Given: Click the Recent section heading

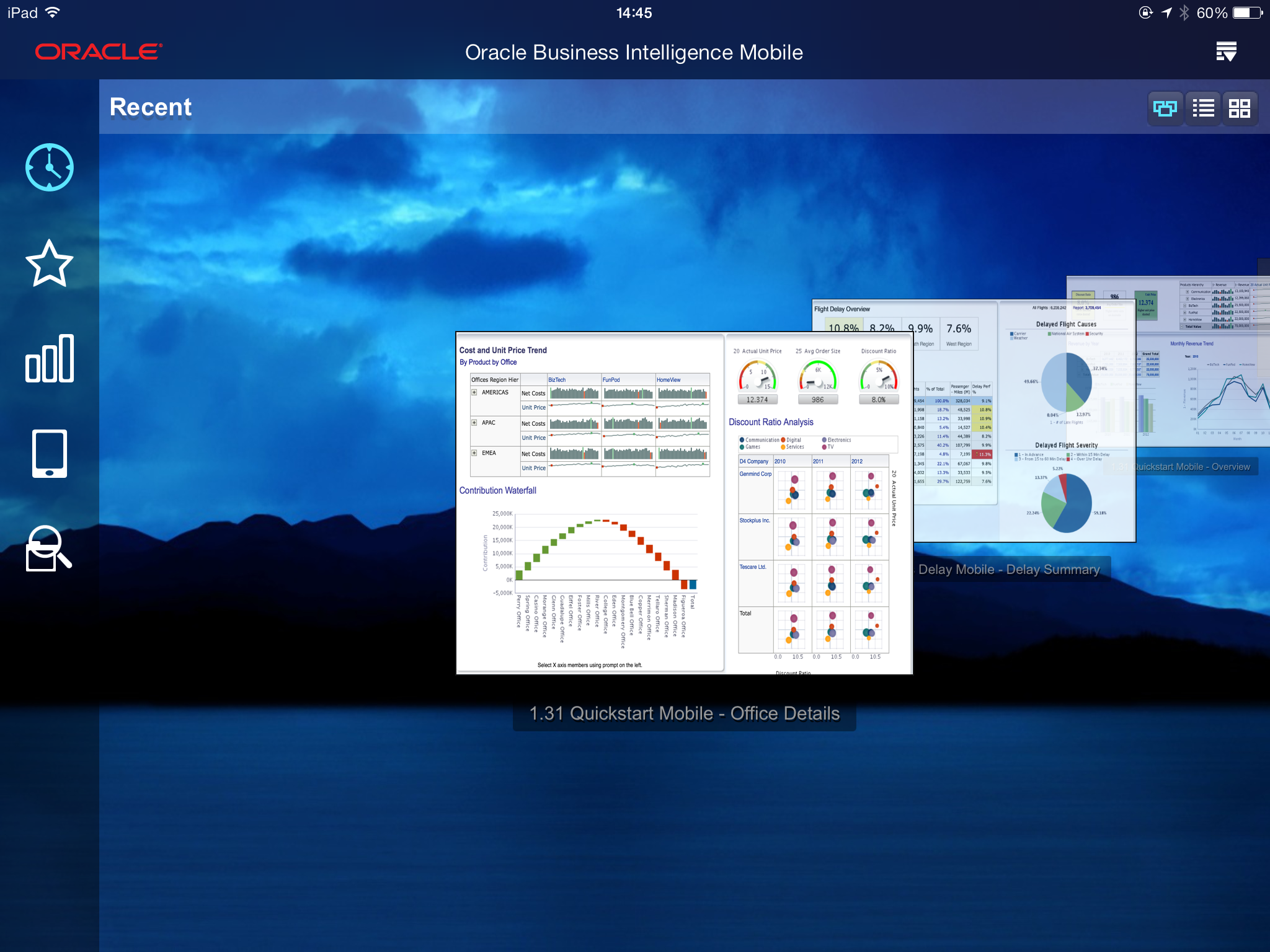Looking at the screenshot, I should [x=151, y=107].
